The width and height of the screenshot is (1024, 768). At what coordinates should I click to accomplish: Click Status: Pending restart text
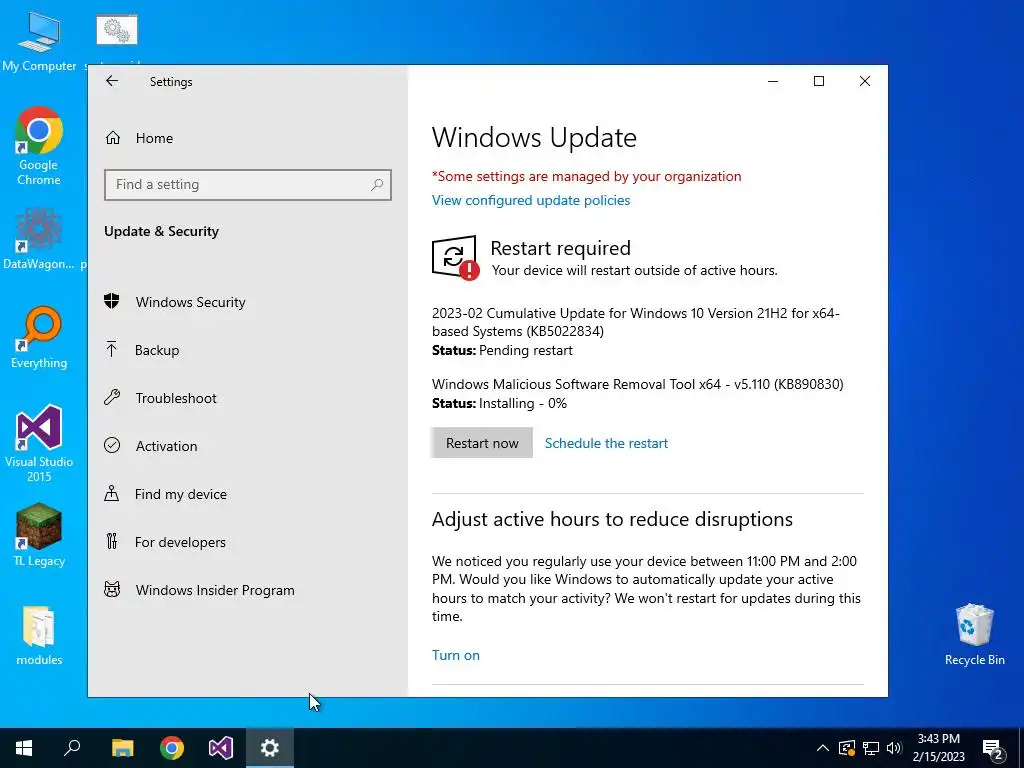(x=502, y=351)
